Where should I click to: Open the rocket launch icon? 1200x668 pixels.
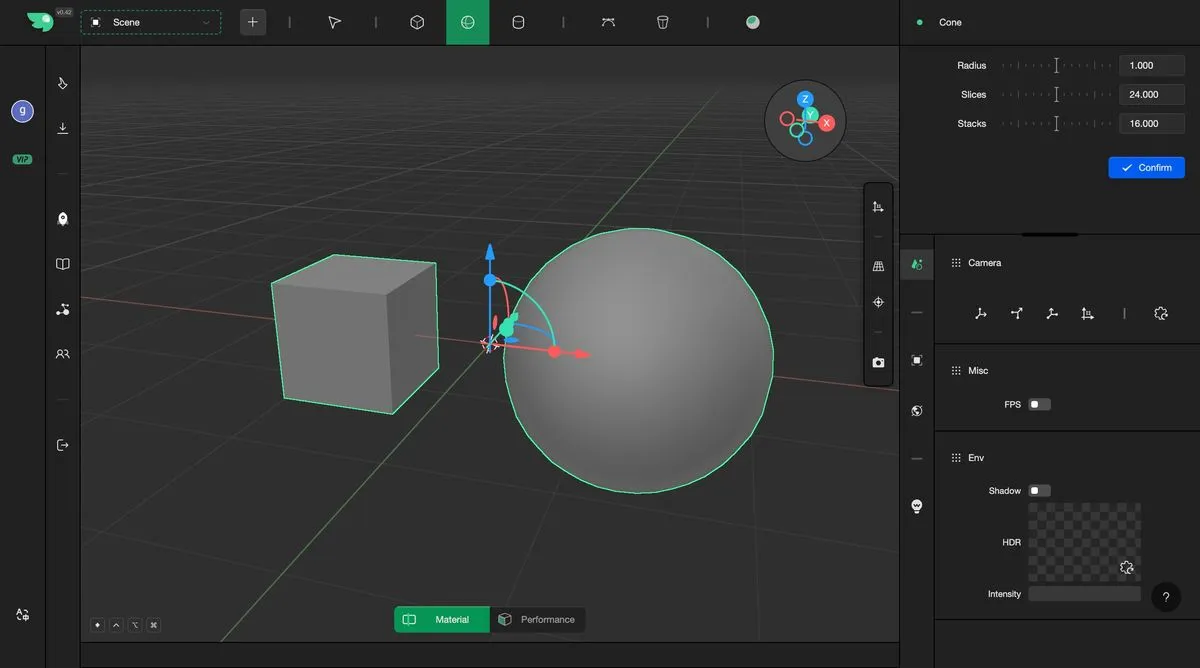pos(63,219)
